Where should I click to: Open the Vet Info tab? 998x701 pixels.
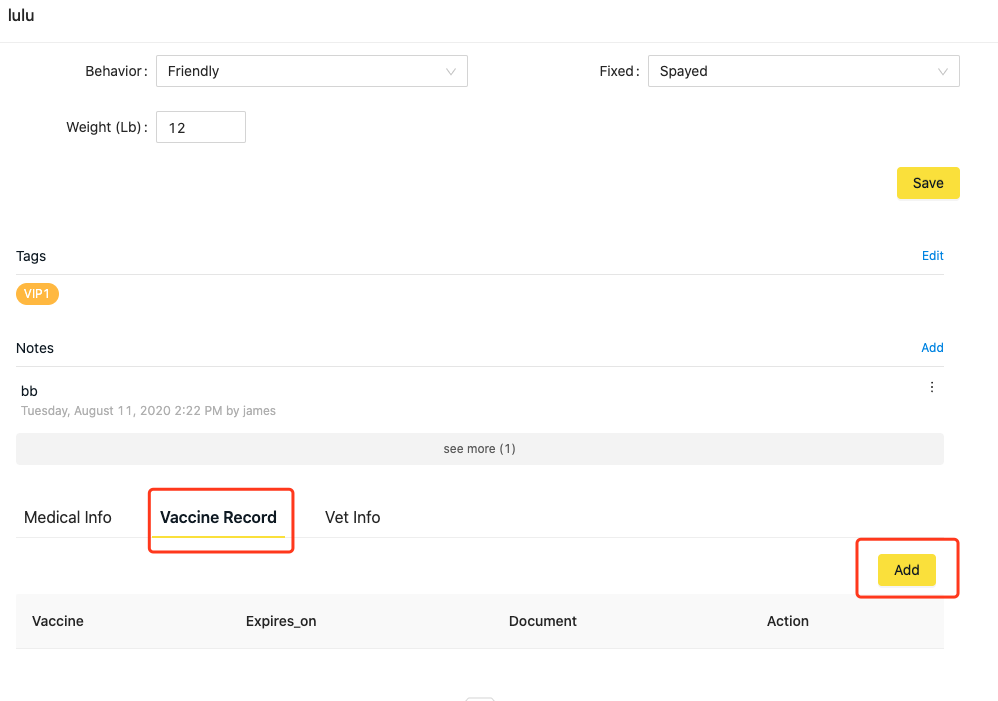353,517
